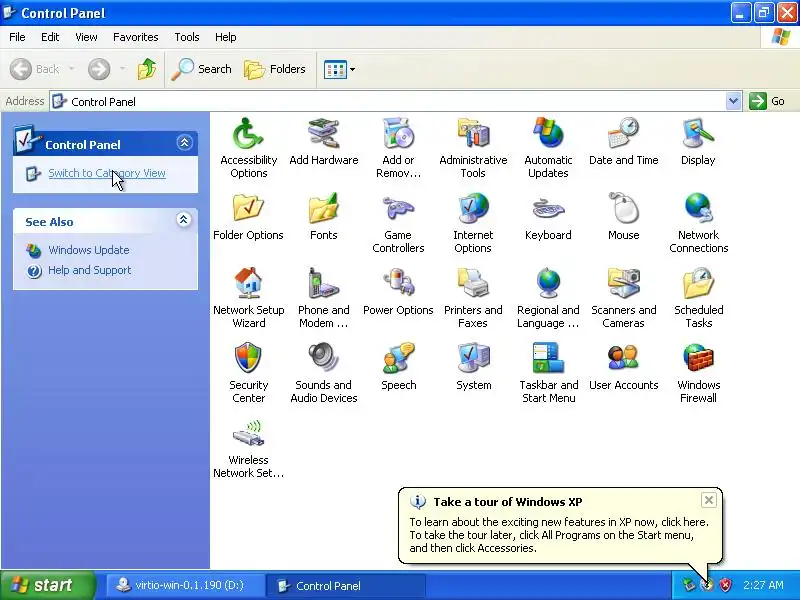
Task: Expand the Address bar dropdown arrow
Action: [733, 101]
